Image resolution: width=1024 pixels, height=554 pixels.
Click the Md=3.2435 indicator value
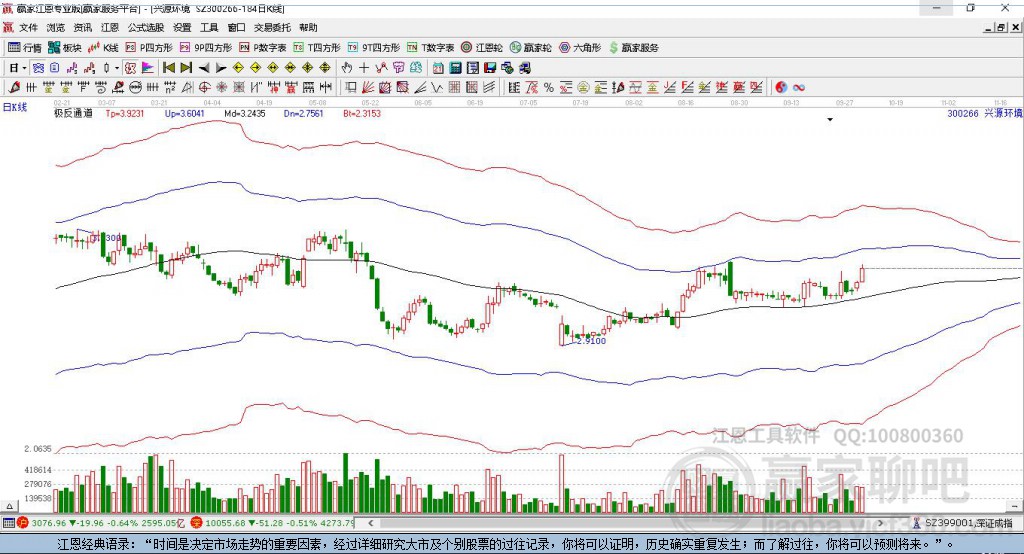pos(245,113)
